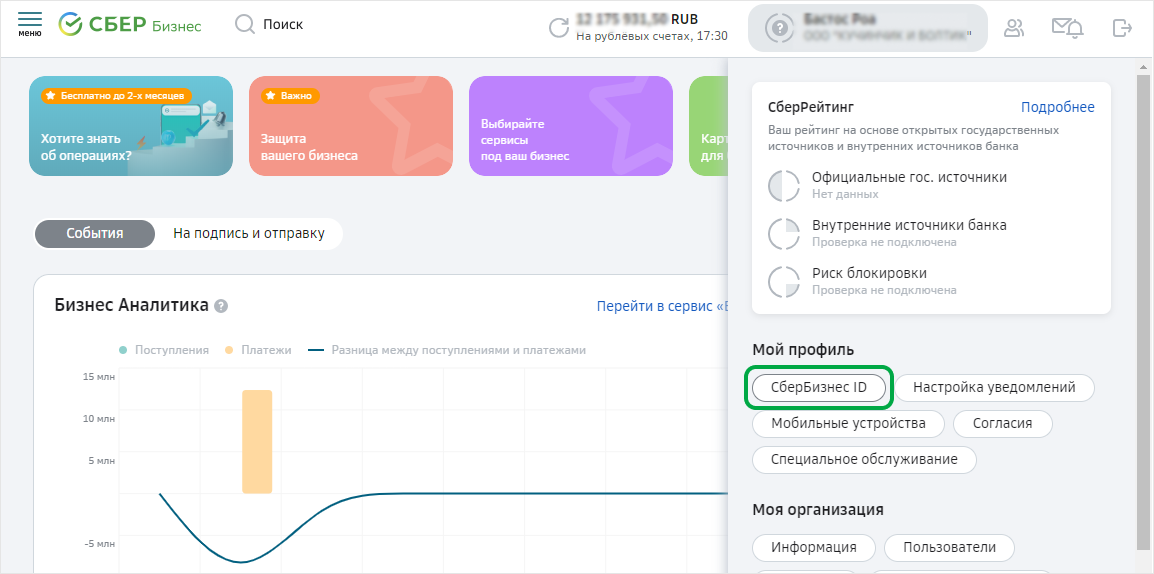The height and width of the screenshot is (574, 1154).
Task: Open Настройка уведомлений settings
Action: 994,388
